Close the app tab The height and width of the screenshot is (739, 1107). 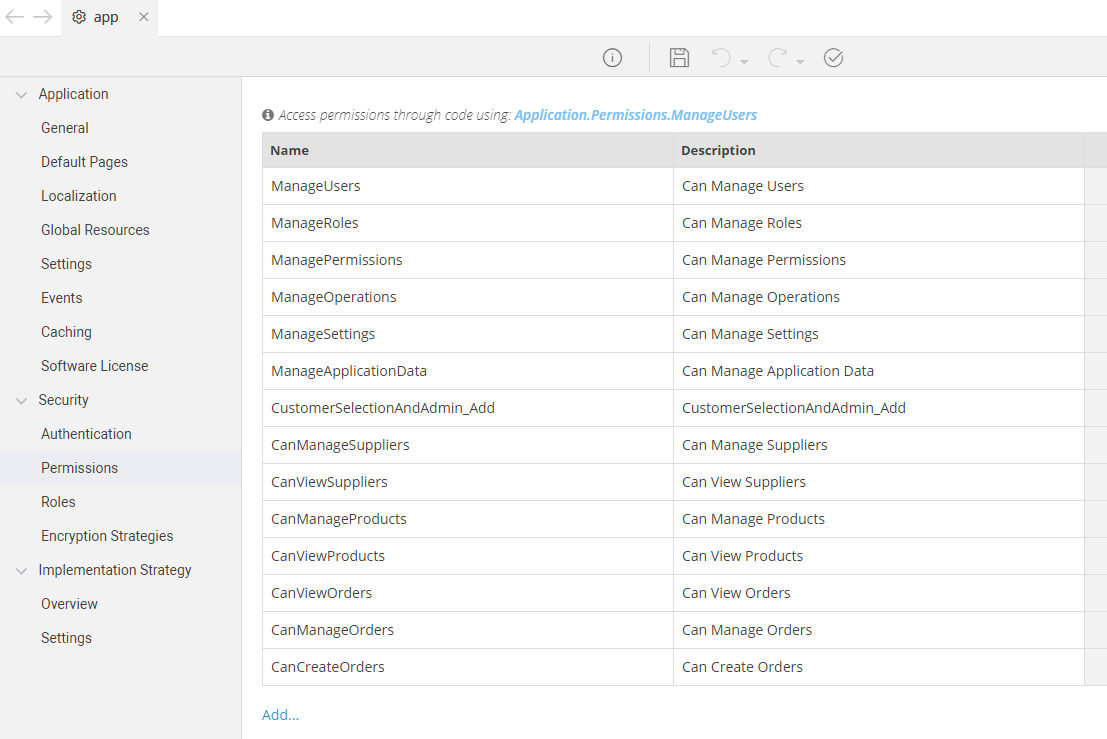pyautogui.click(x=144, y=17)
